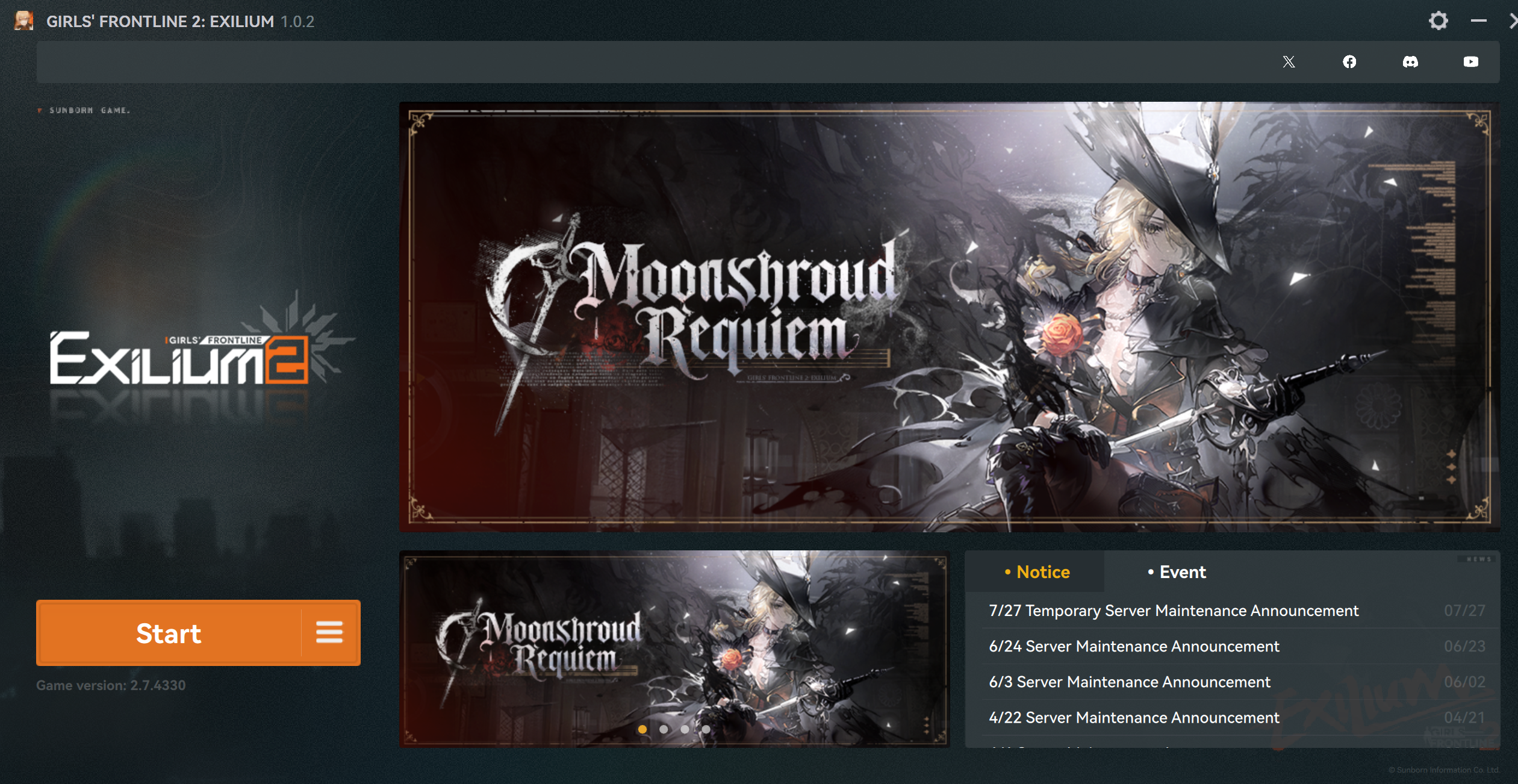This screenshot has width=1518, height=784.
Task: Open the large Moonshroud Requiem banner
Action: pos(950,317)
